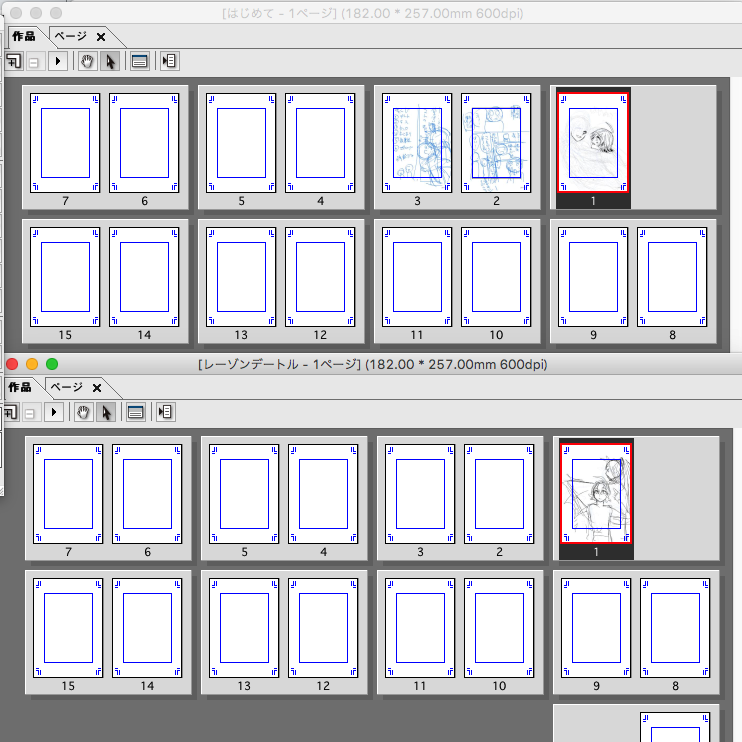Select page 2 sketch thumbnail in はじめて window

496,143
